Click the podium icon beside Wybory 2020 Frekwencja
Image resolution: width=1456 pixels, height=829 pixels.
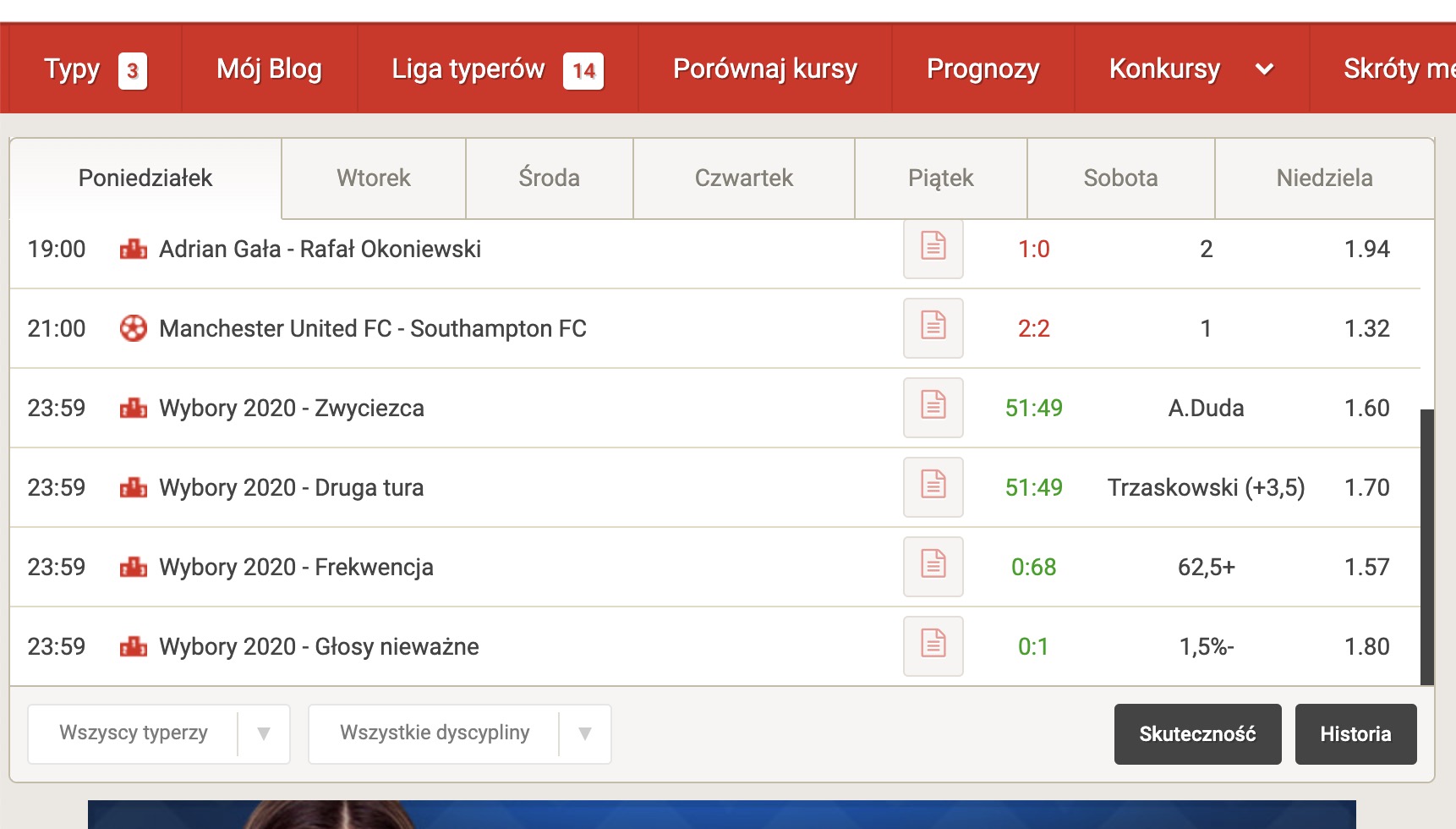pos(134,567)
